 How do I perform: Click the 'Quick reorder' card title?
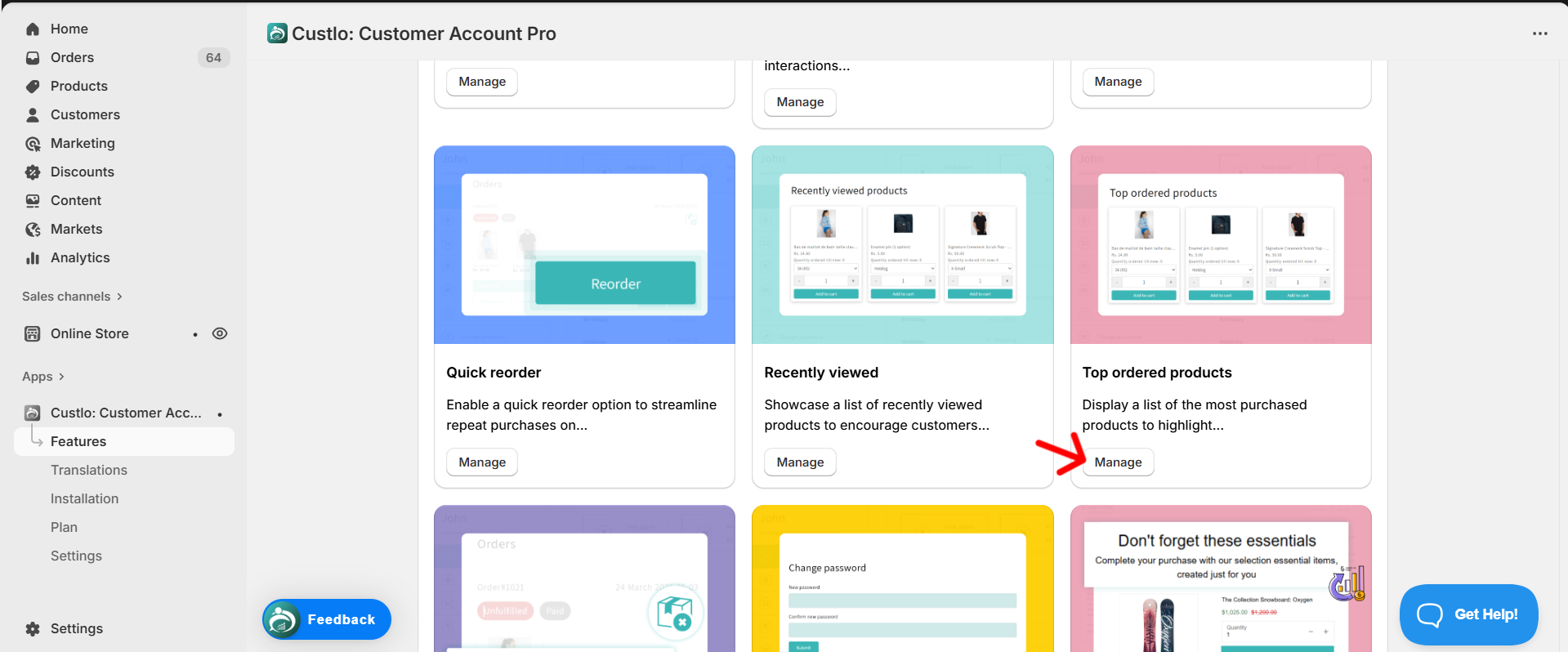point(494,373)
